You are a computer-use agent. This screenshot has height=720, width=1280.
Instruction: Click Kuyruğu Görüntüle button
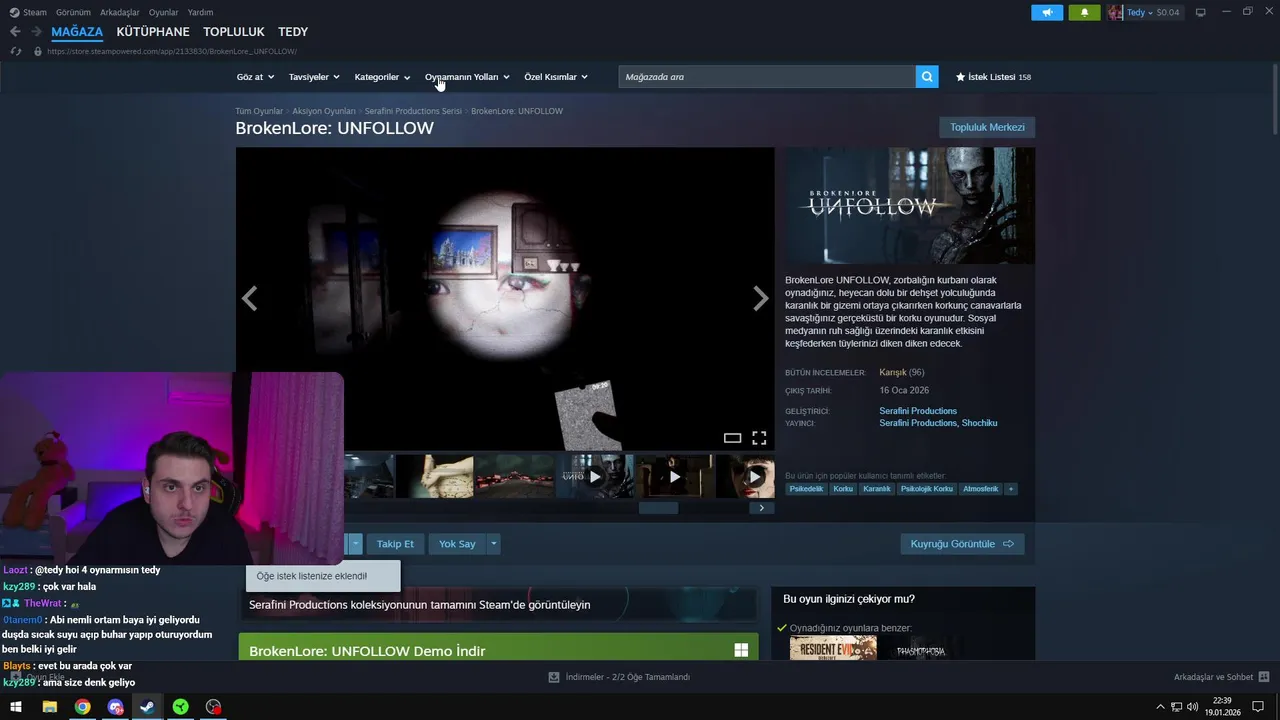click(x=962, y=544)
